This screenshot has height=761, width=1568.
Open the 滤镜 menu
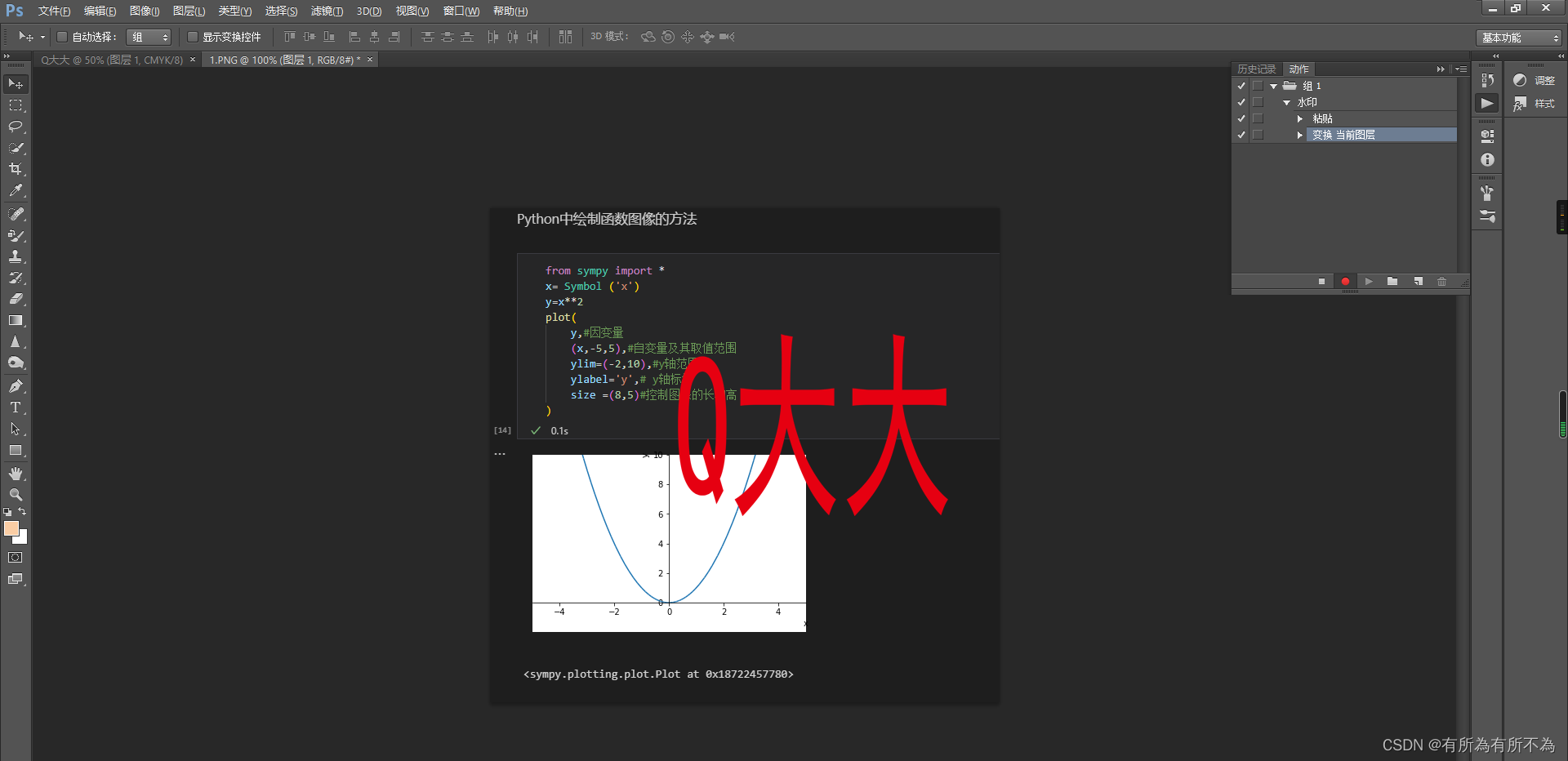tap(327, 11)
